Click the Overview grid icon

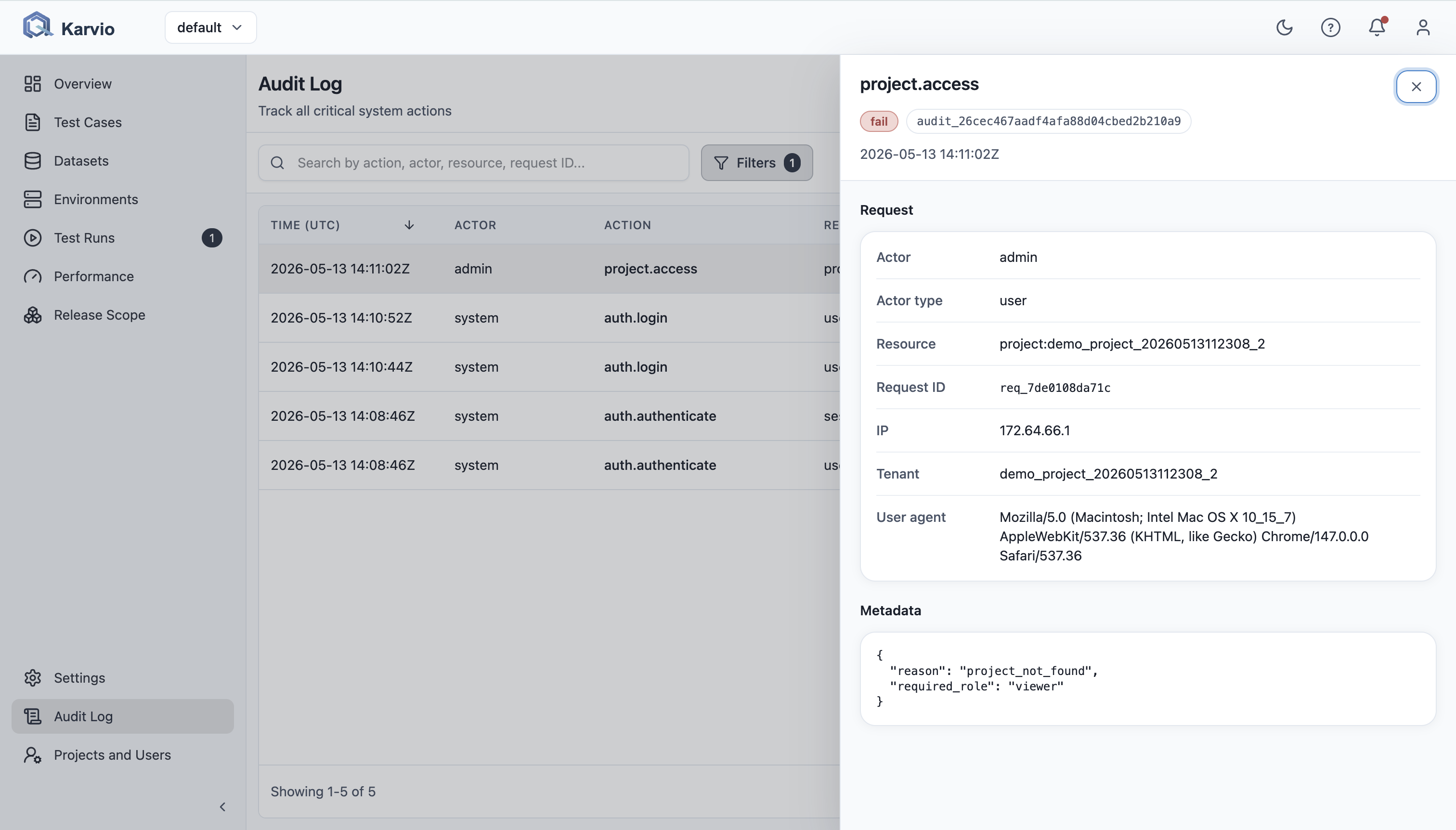click(32, 84)
